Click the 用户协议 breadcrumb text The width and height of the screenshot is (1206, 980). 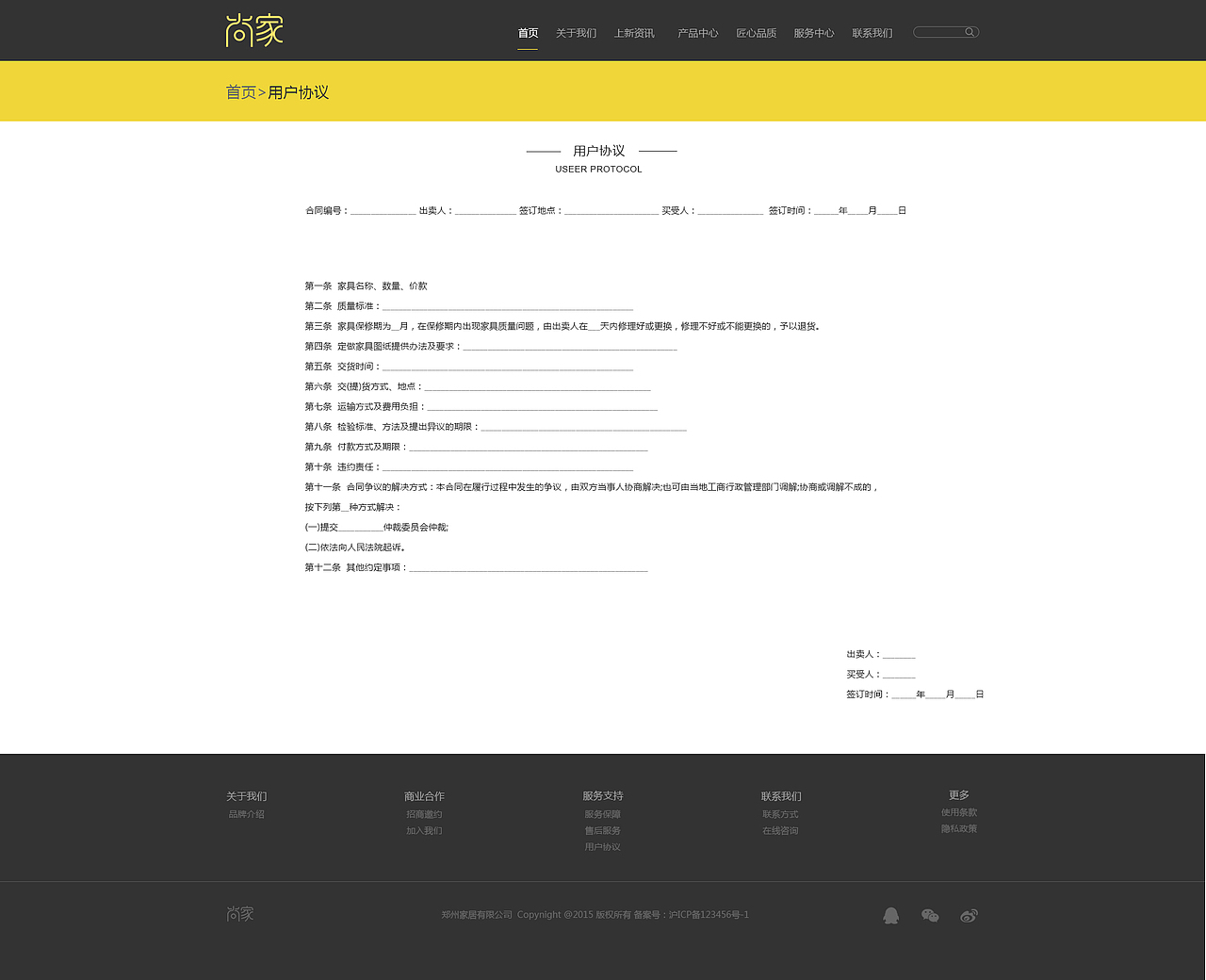point(299,92)
